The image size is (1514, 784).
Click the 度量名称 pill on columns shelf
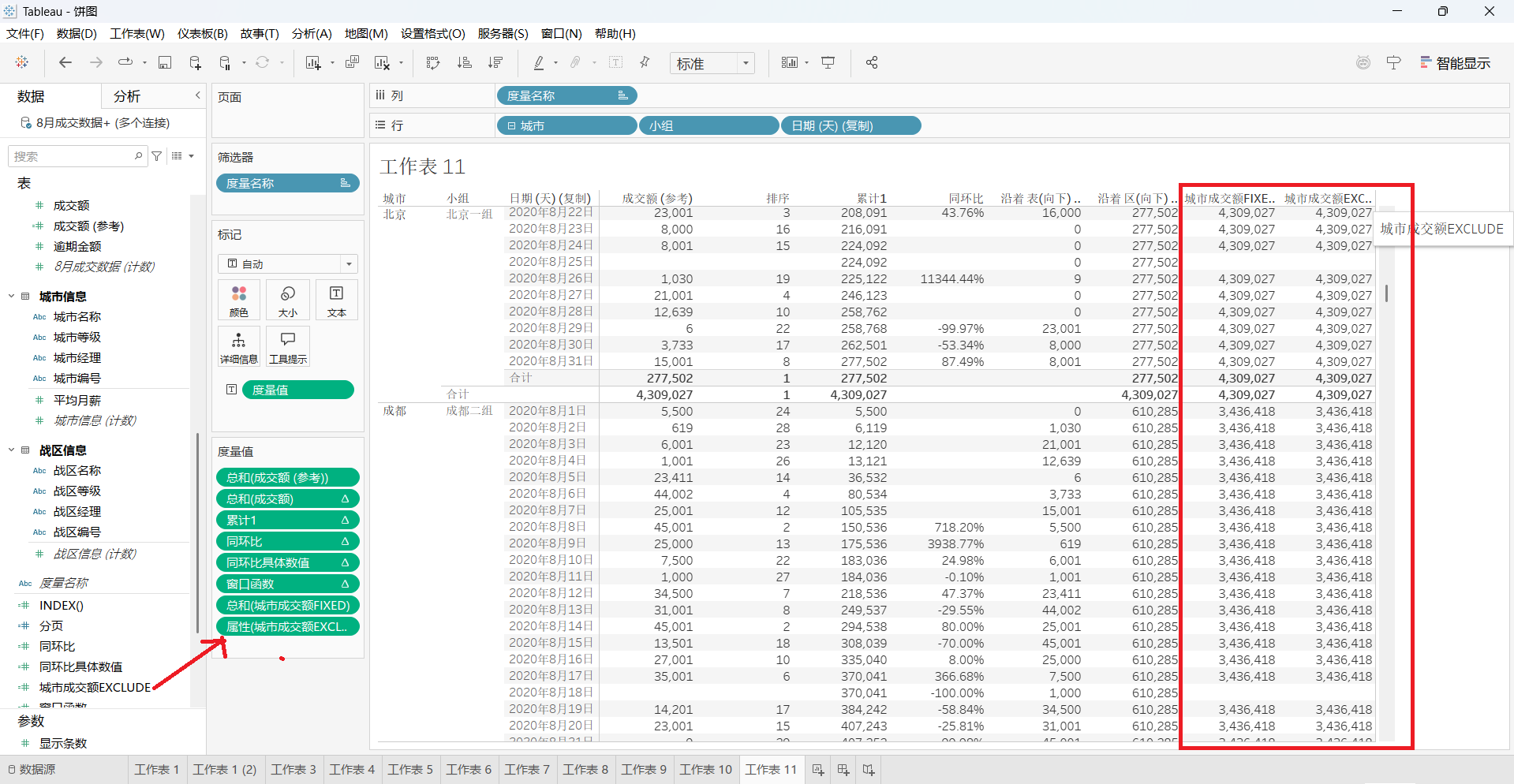(566, 95)
